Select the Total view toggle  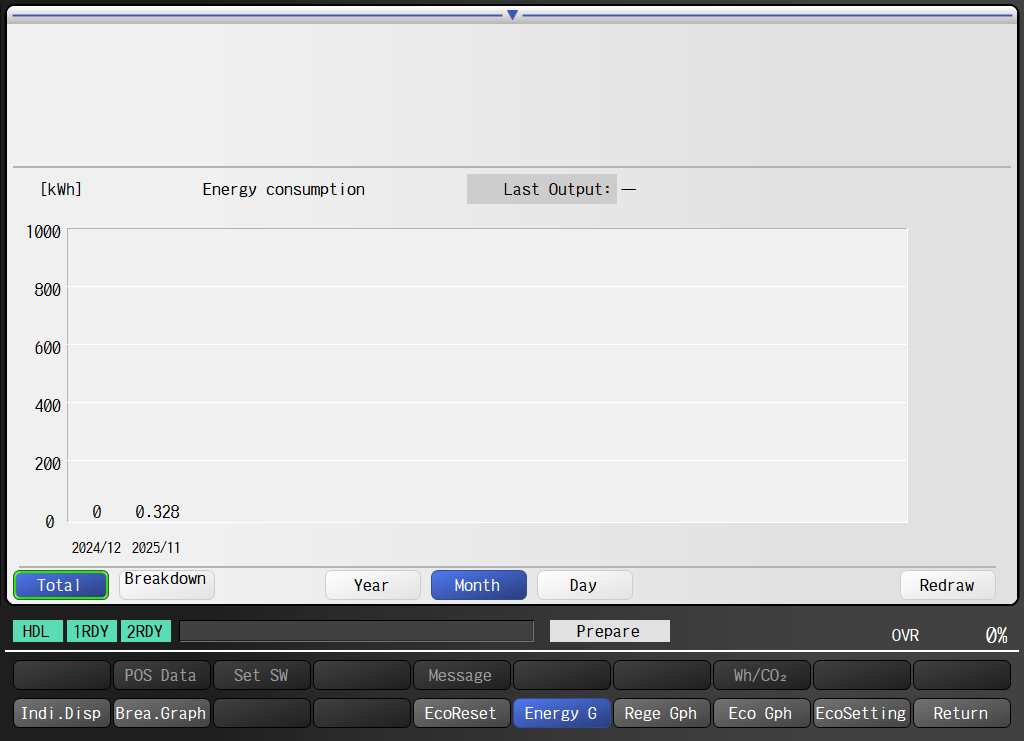point(60,585)
